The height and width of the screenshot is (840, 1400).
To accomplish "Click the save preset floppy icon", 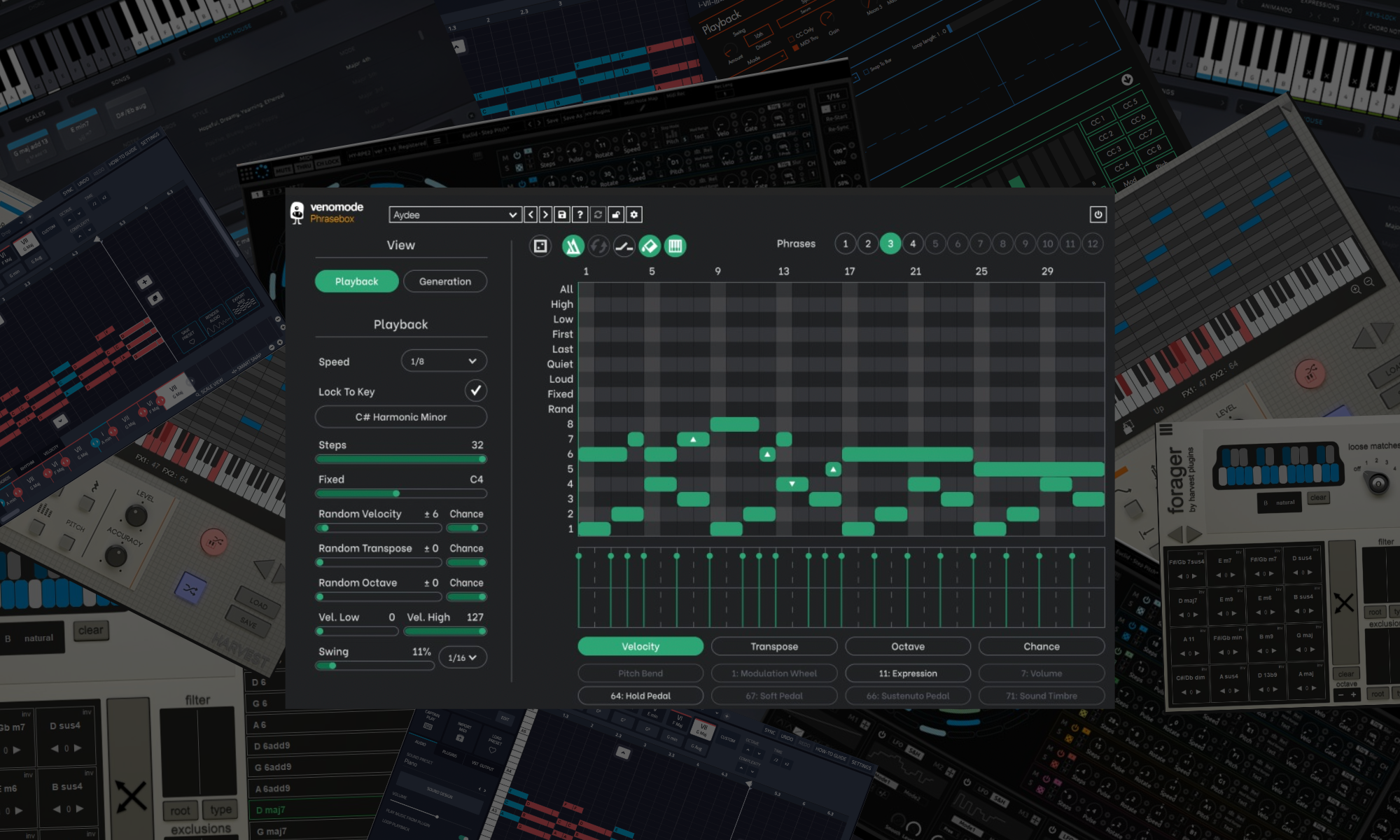I will [562, 215].
